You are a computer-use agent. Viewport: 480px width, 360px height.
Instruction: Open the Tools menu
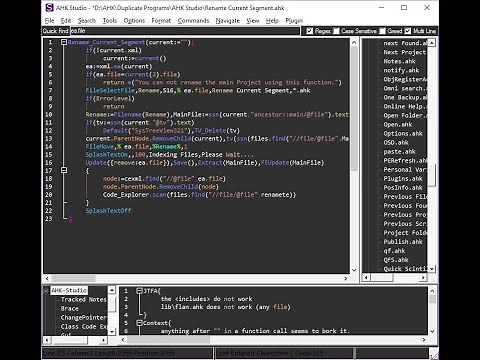[110, 21]
